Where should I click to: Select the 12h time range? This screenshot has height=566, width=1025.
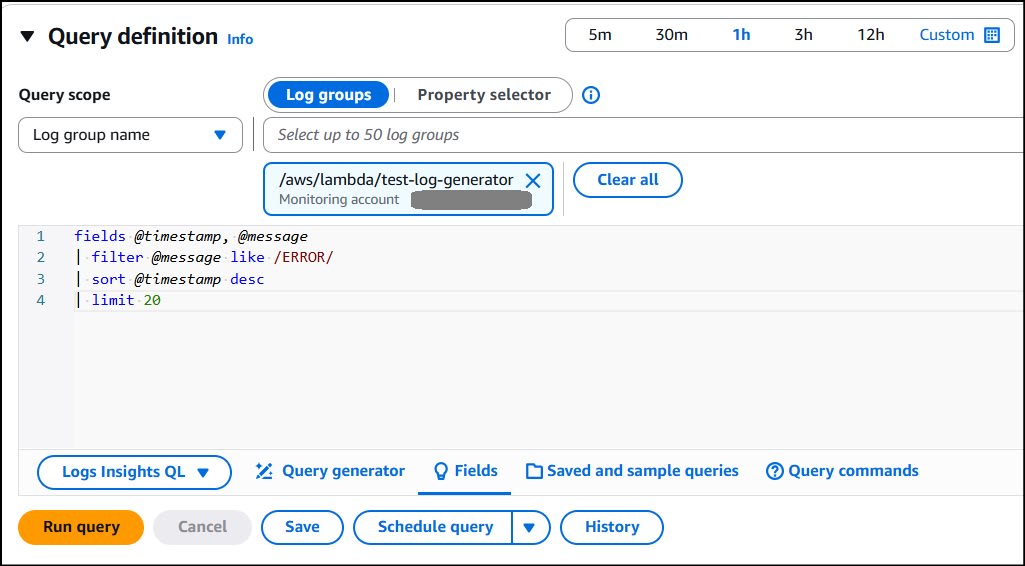click(871, 35)
